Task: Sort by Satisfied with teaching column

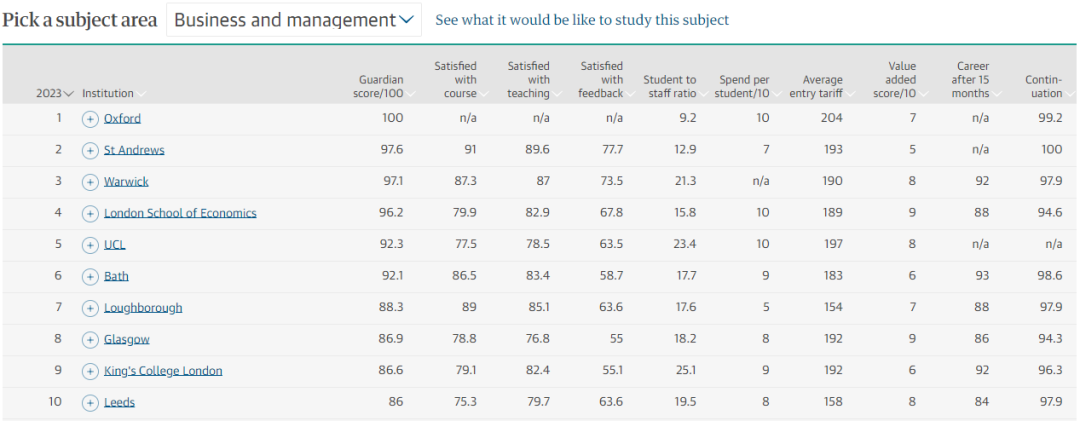Action: 528,80
